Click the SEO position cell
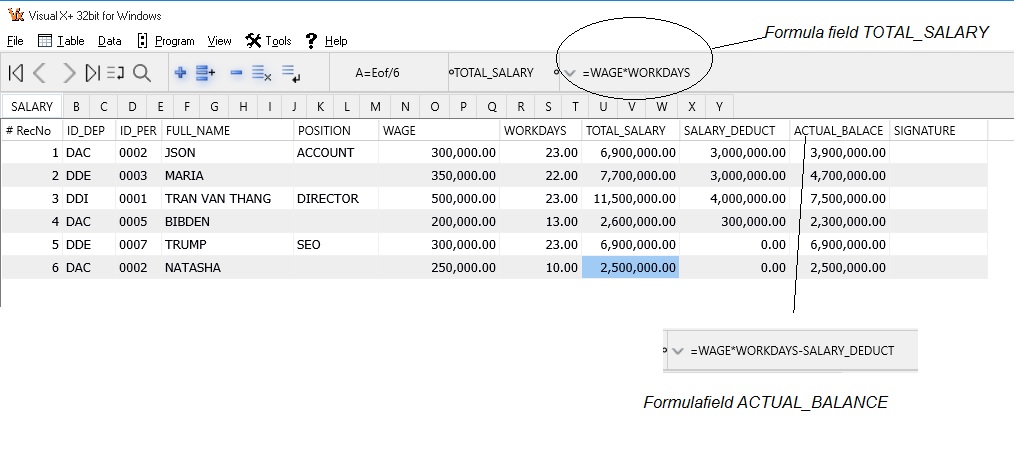The width and height of the screenshot is (1017, 449). [x=336, y=245]
